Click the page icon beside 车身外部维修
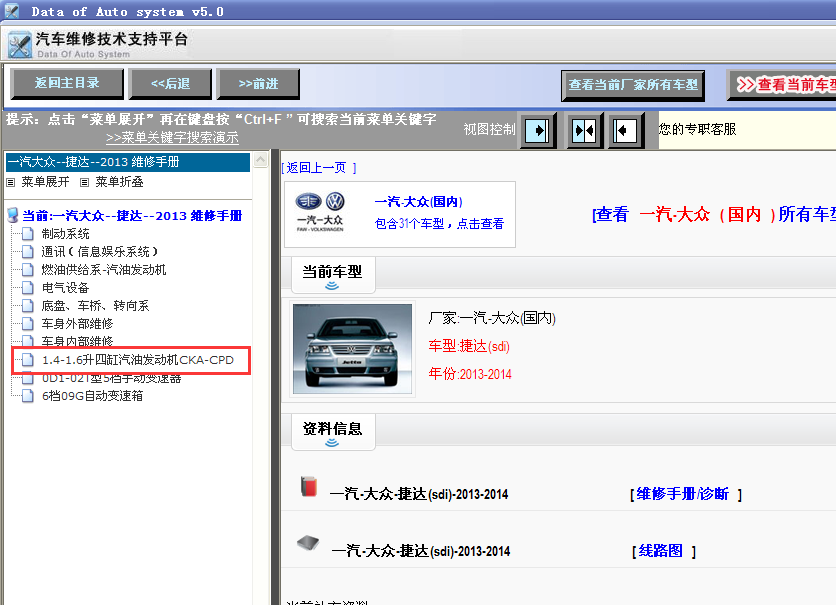The image size is (836, 605). pyautogui.click(x=28, y=324)
